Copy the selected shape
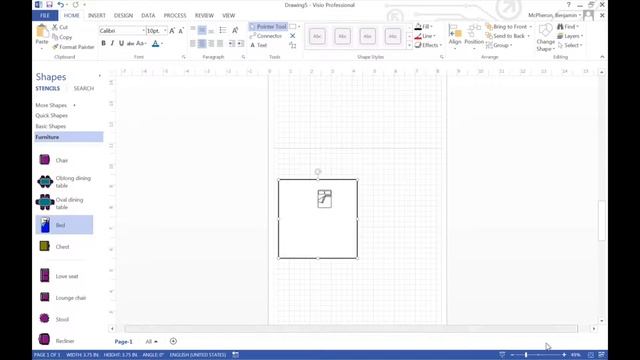640x360 pixels. 62,37
